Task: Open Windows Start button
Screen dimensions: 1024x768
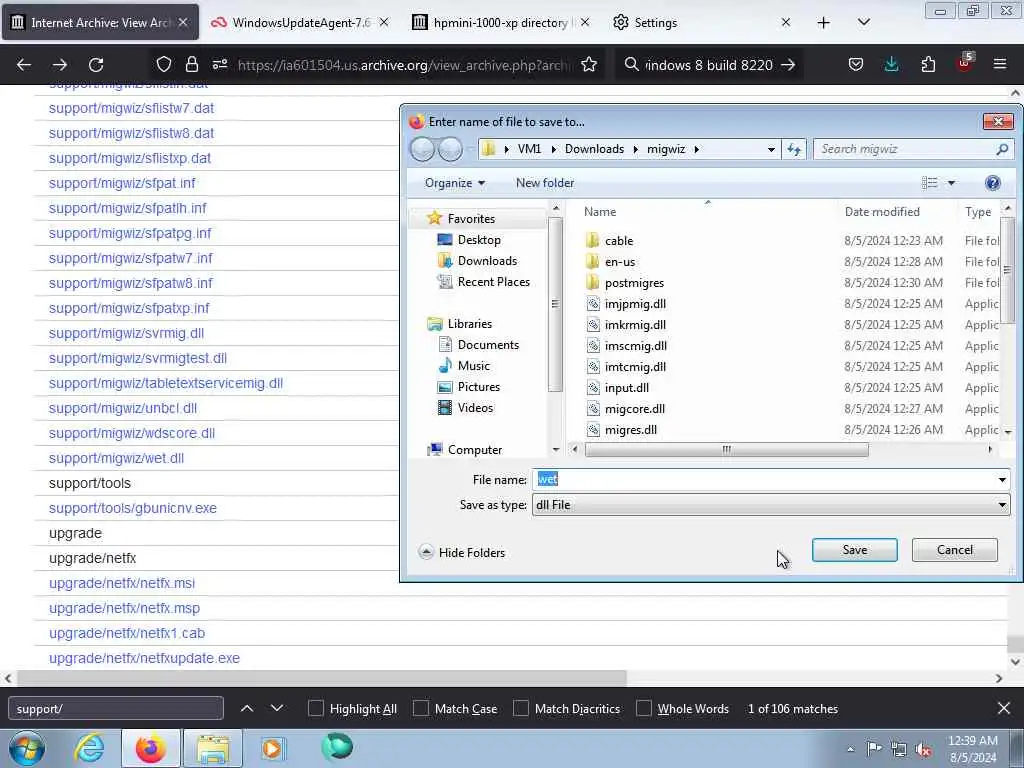Action: [27, 748]
